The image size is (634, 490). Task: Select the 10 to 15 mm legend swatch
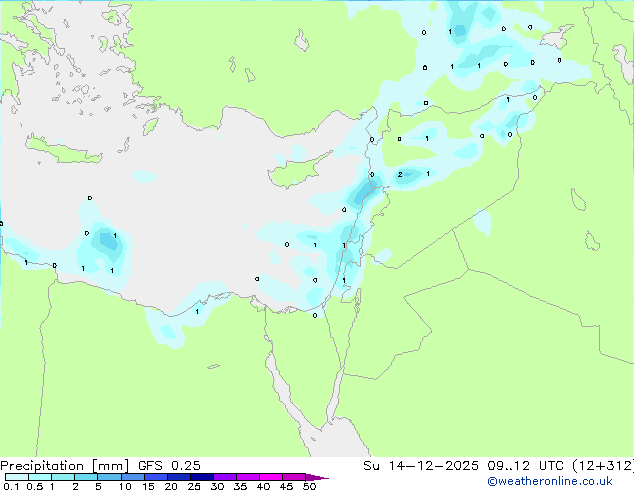point(132,477)
